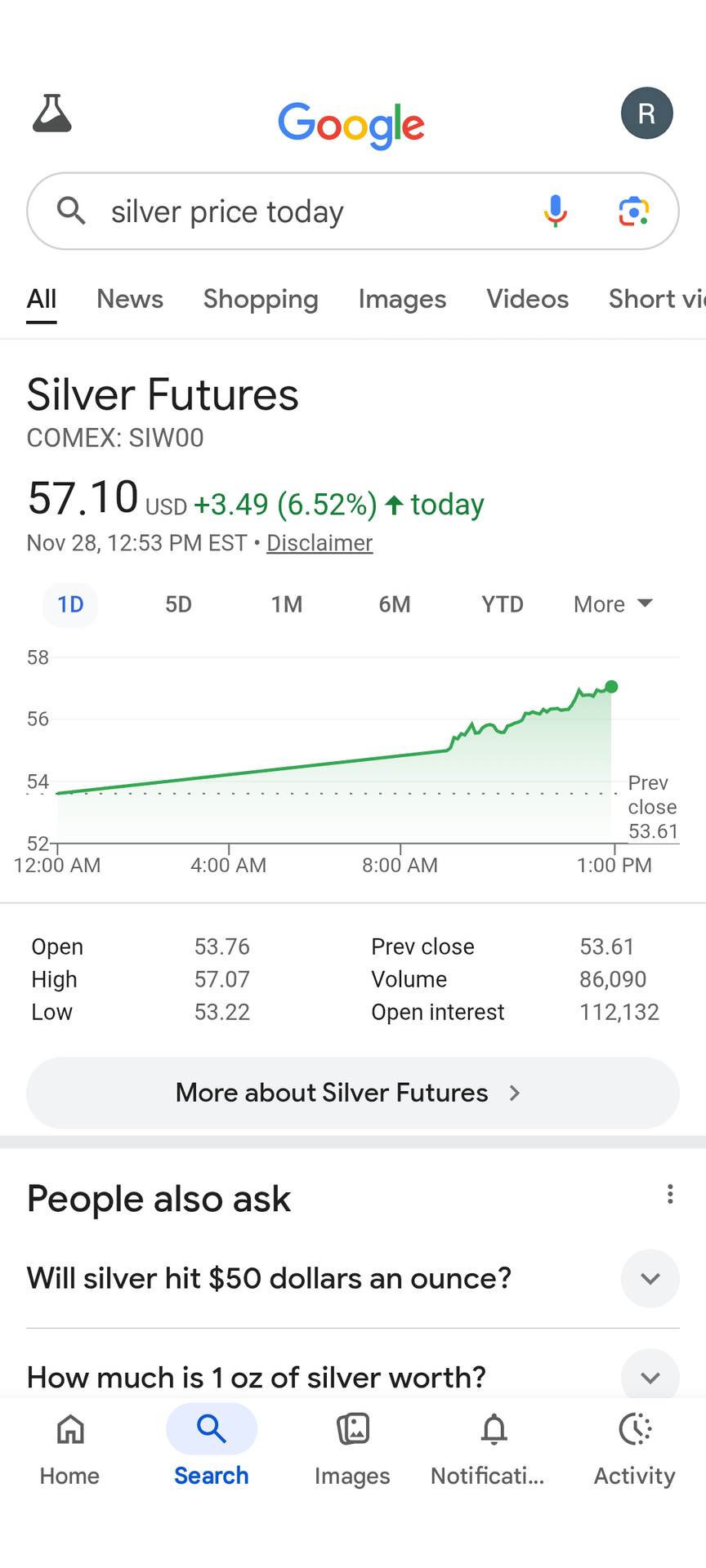706x1568 pixels.
Task: Tap the account avatar "R"
Action: point(646,114)
